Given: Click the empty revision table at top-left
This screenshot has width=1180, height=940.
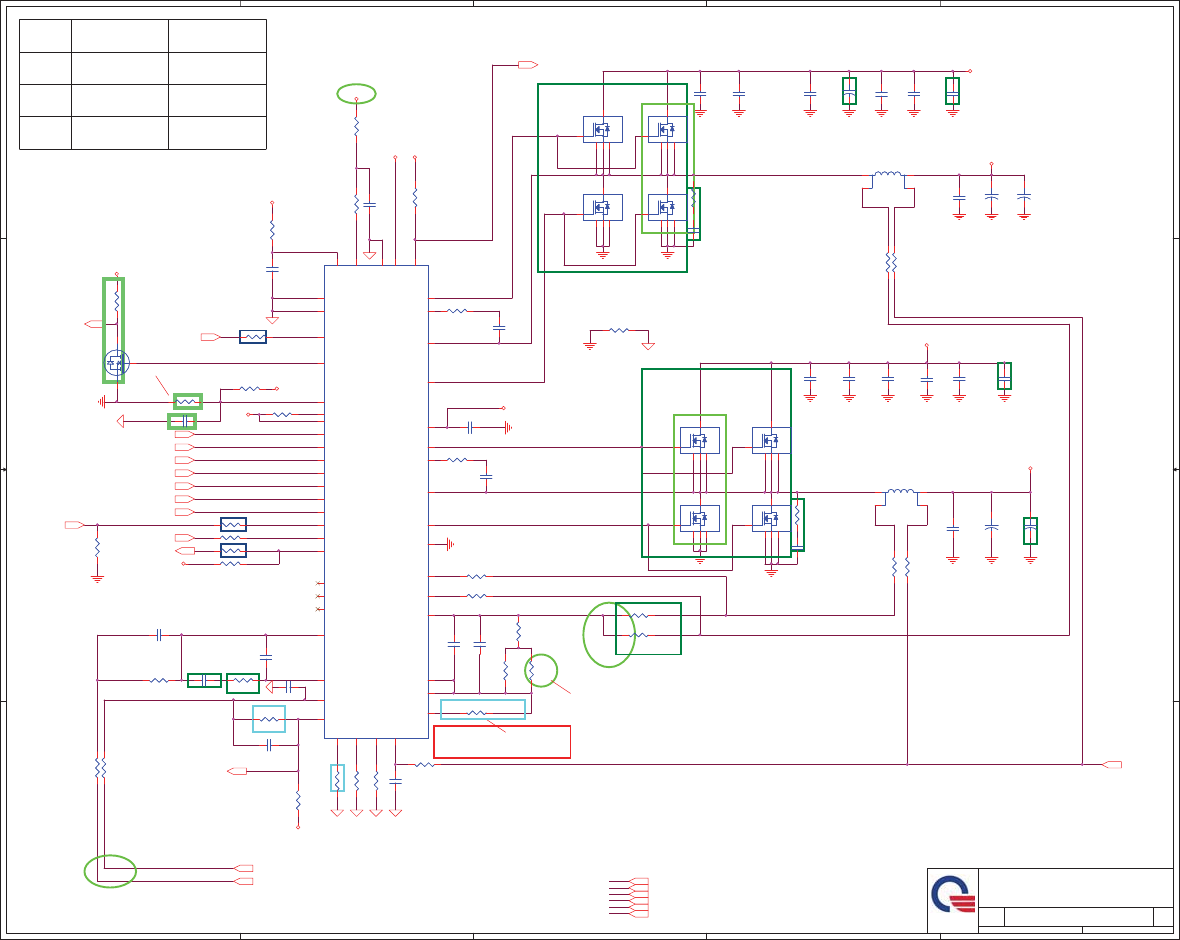Looking at the screenshot, I should pos(143,84).
